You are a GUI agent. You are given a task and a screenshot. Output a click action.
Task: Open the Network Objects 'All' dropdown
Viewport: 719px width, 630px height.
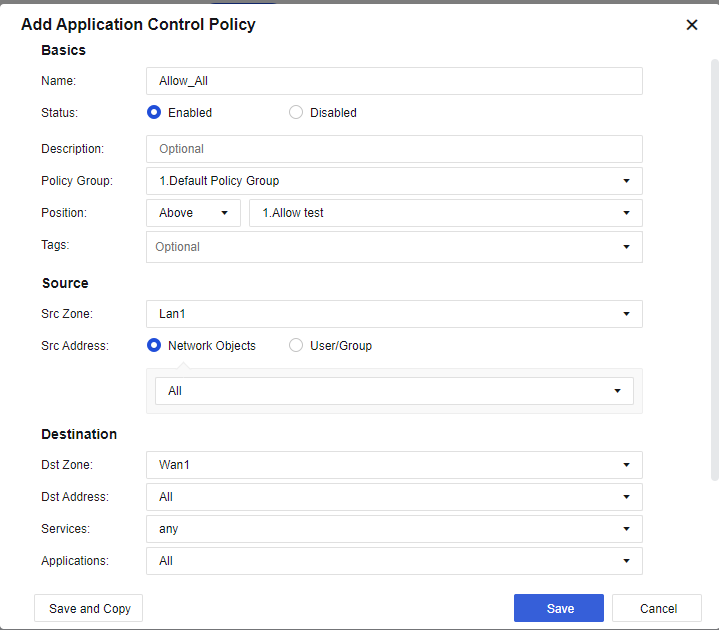394,391
